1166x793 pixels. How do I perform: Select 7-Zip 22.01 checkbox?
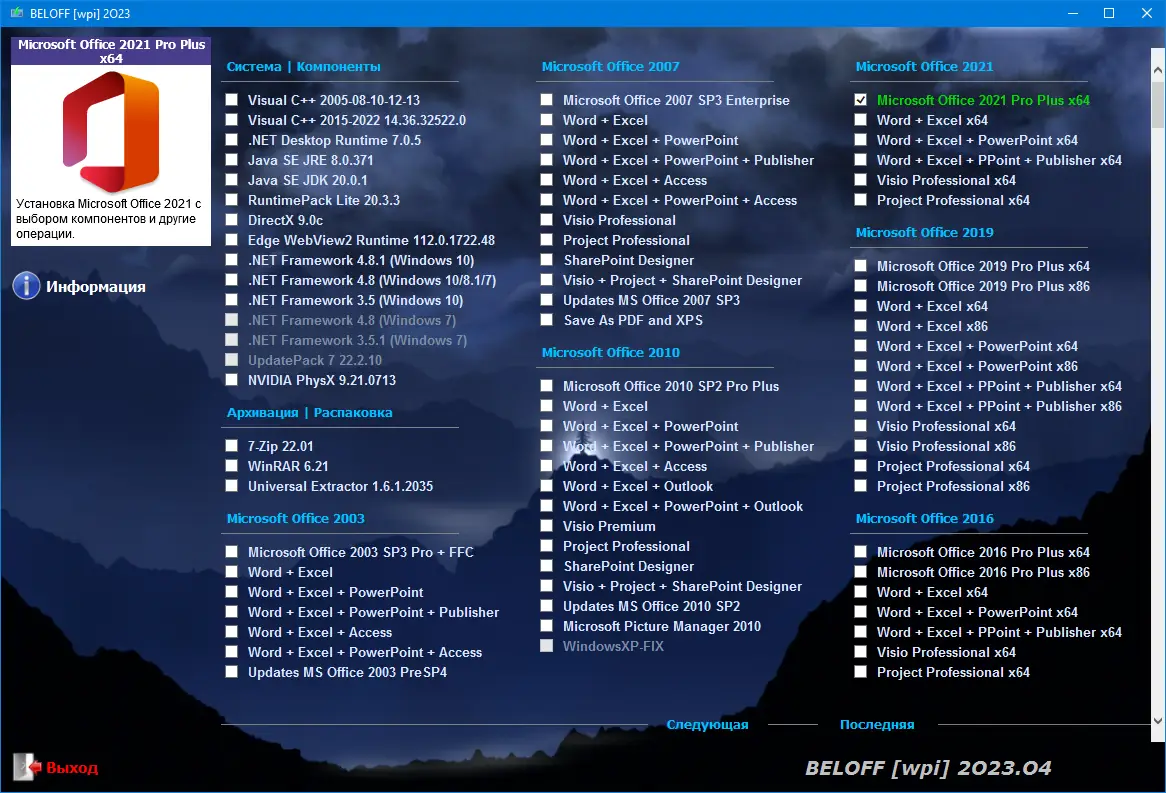pyautogui.click(x=232, y=446)
